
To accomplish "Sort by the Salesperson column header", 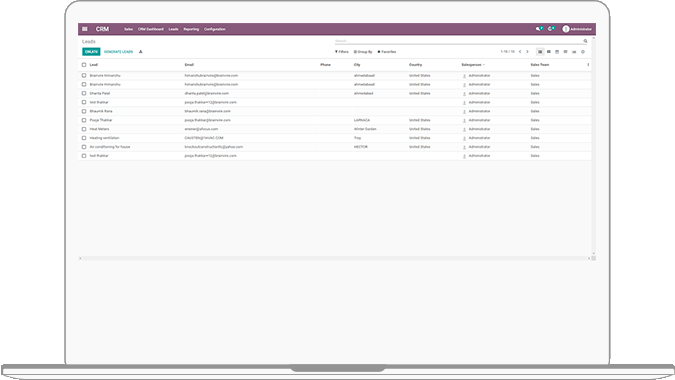I will click(x=472, y=65).
